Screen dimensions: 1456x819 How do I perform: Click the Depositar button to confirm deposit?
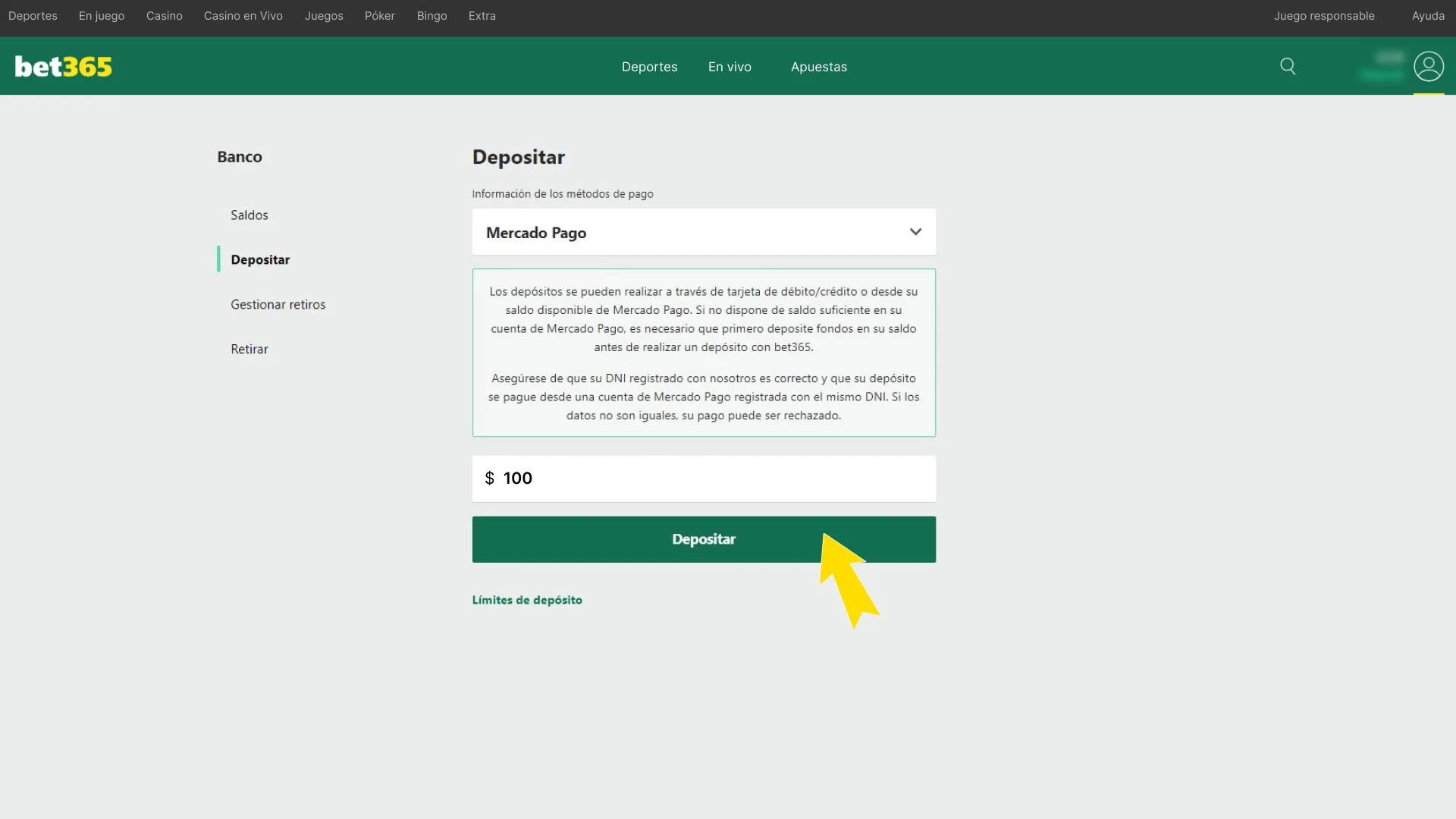click(x=704, y=539)
